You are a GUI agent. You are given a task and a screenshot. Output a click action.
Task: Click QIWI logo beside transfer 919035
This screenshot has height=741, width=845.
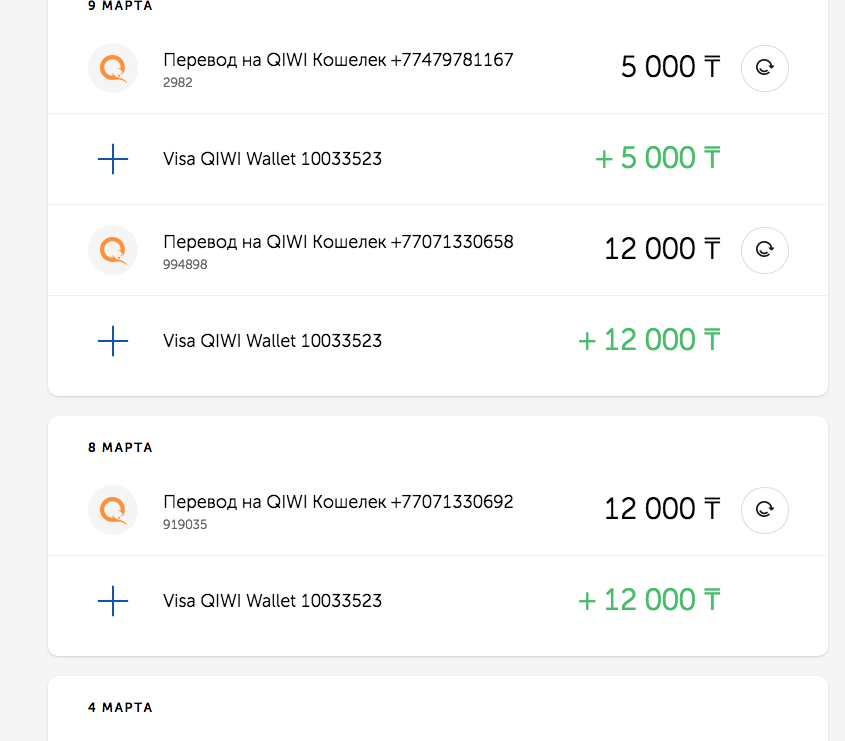(113, 510)
